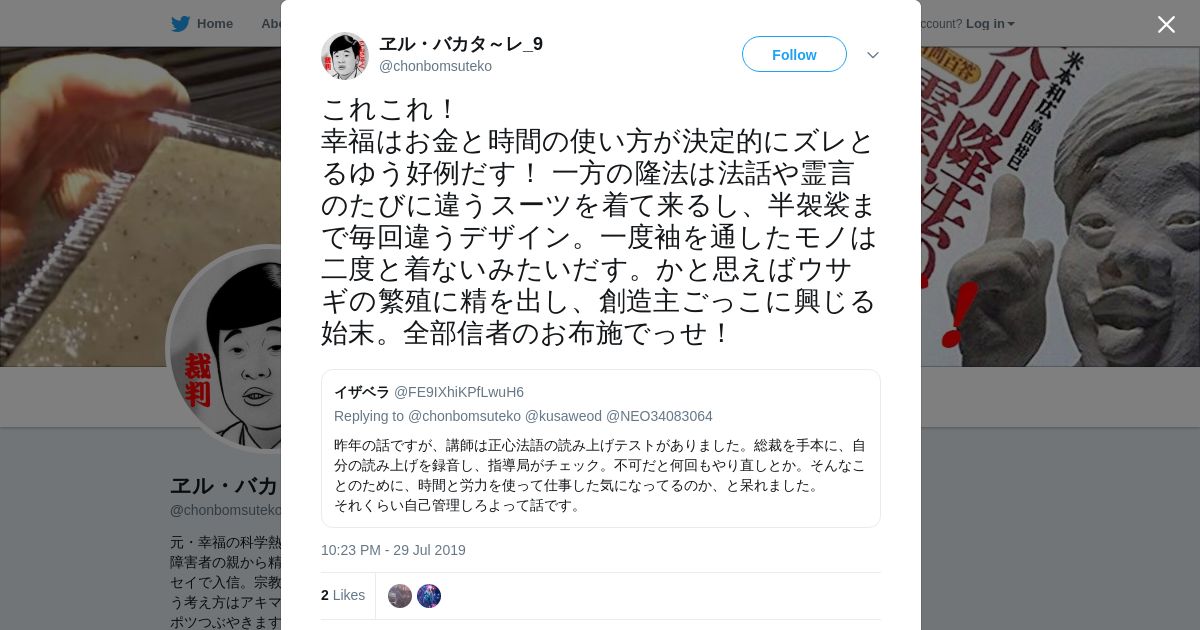Click the profile header banner image
This screenshot has height=630, width=1200.
[x=140, y=200]
